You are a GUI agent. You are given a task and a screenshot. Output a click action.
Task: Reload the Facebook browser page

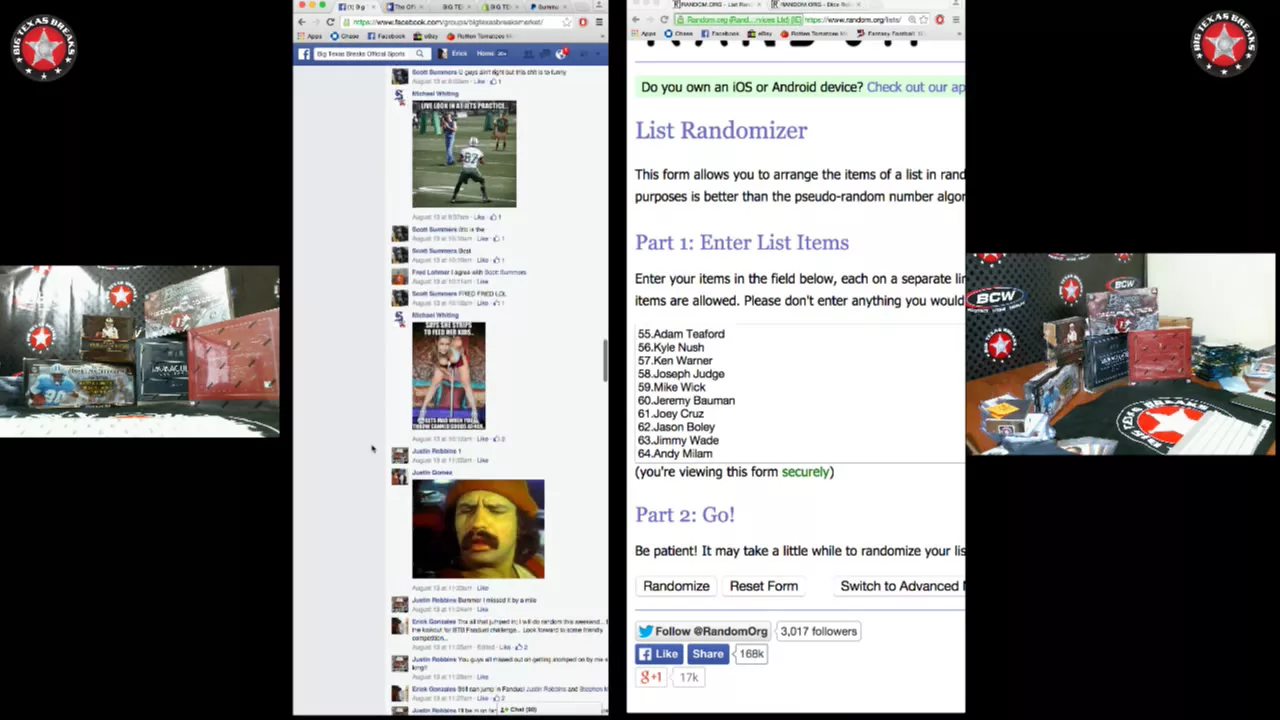330,22
